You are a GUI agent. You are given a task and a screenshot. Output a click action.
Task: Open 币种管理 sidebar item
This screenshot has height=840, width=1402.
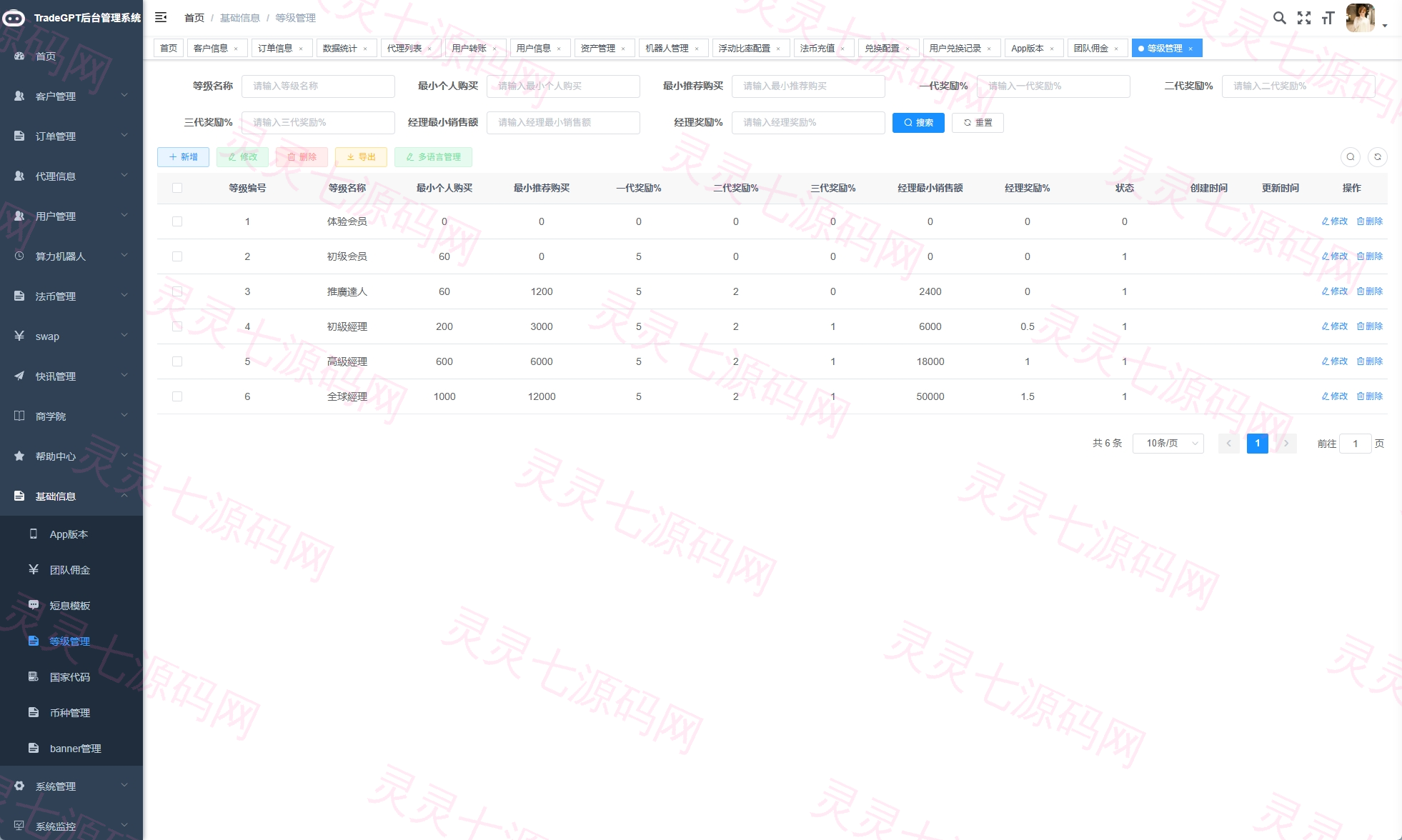71,713
